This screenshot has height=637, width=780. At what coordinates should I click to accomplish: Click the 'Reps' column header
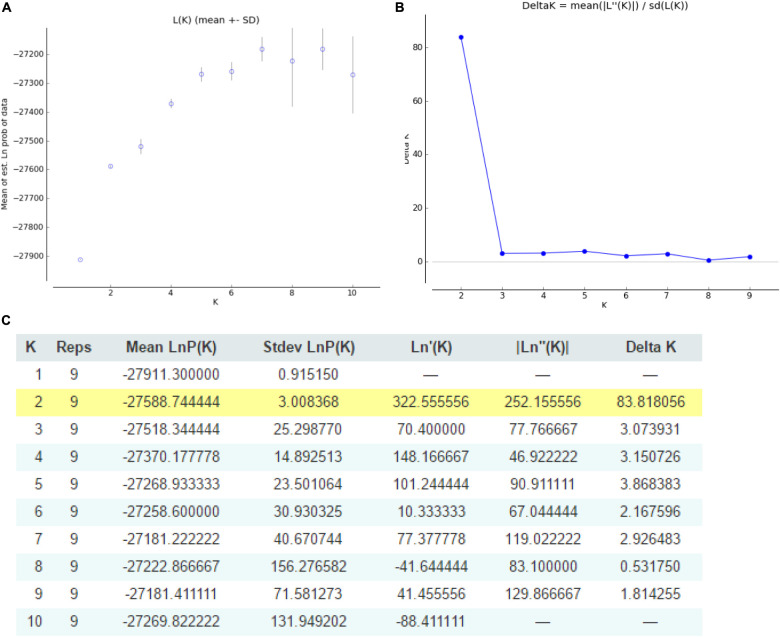coord(74,348)
